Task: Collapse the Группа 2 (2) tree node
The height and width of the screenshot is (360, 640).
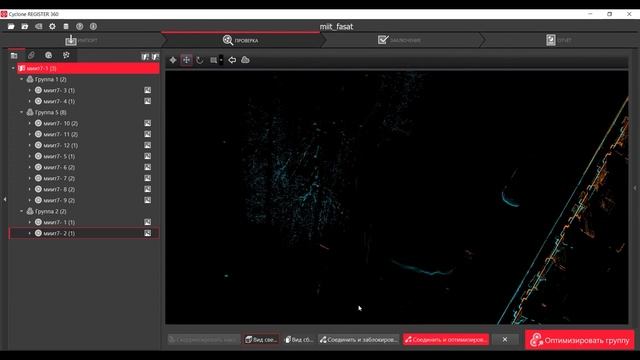Action: (x=22, y=211)
